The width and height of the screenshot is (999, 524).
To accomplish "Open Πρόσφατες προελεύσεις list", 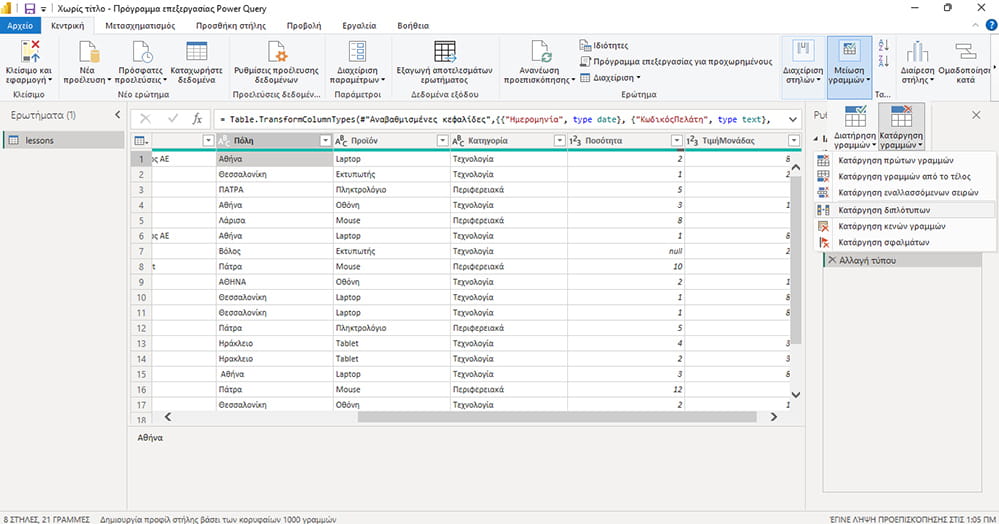I will pos(141,62).
